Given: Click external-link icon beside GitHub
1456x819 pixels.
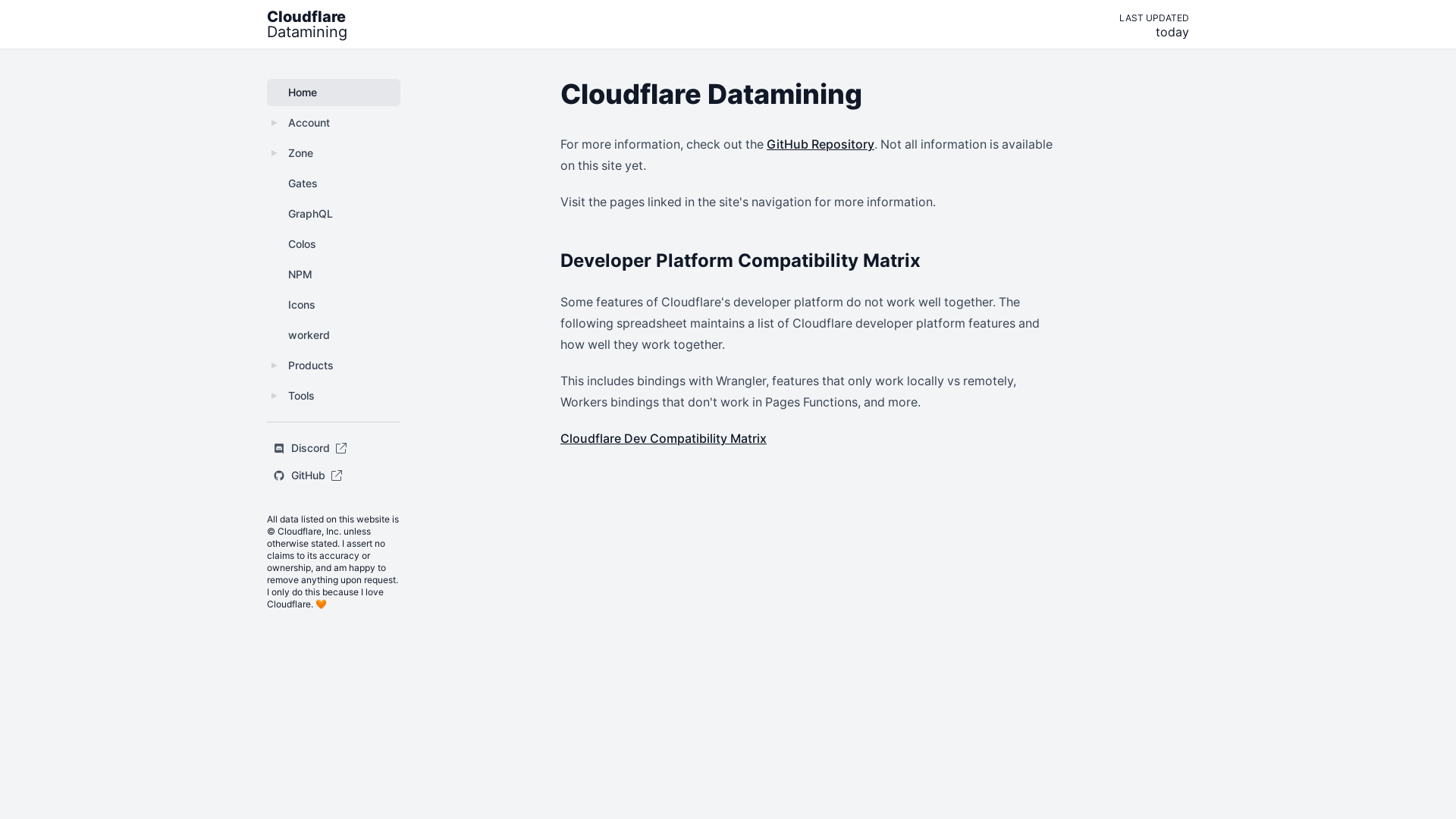Looking at the screenshot, I should (x=337, y=475).
